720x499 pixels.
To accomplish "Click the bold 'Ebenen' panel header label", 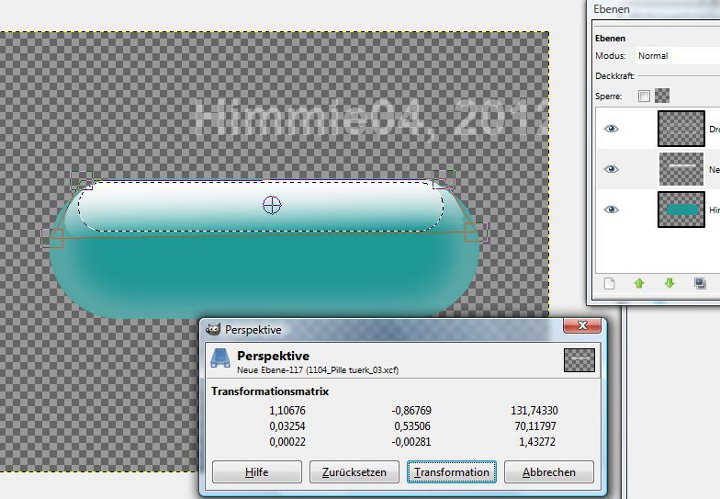I will (610, 39).
